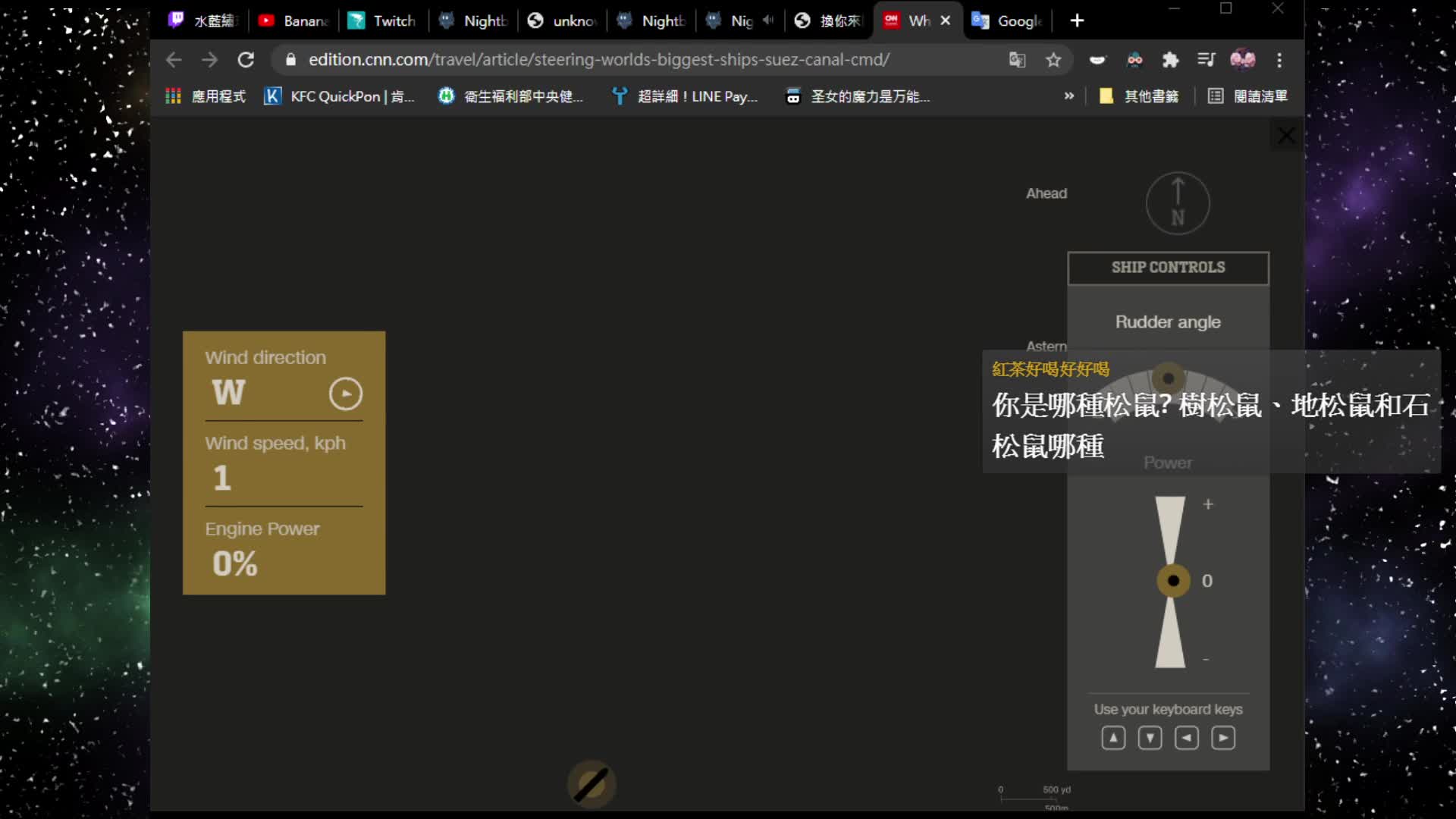Click the address bar URL
1456x819 pixels.
(598, 60)
